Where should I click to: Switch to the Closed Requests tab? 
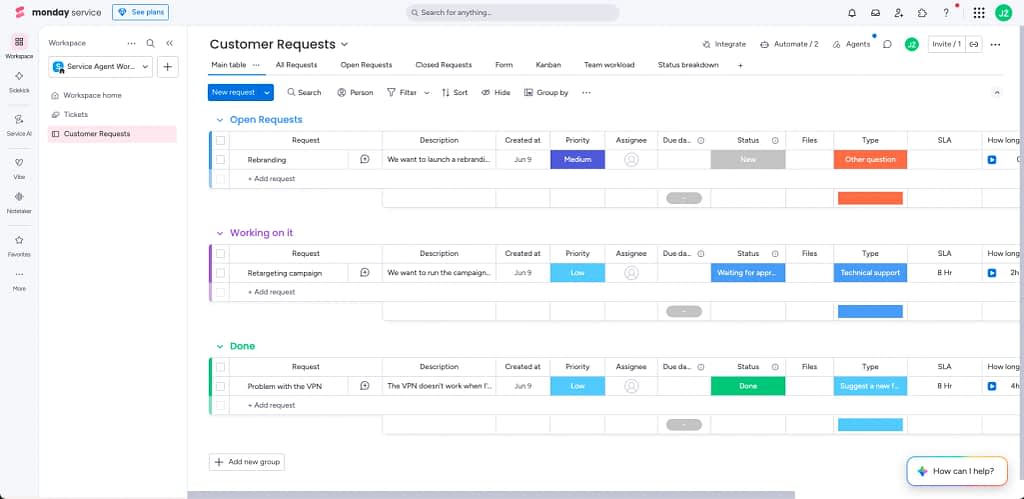[x=443, y=65]
